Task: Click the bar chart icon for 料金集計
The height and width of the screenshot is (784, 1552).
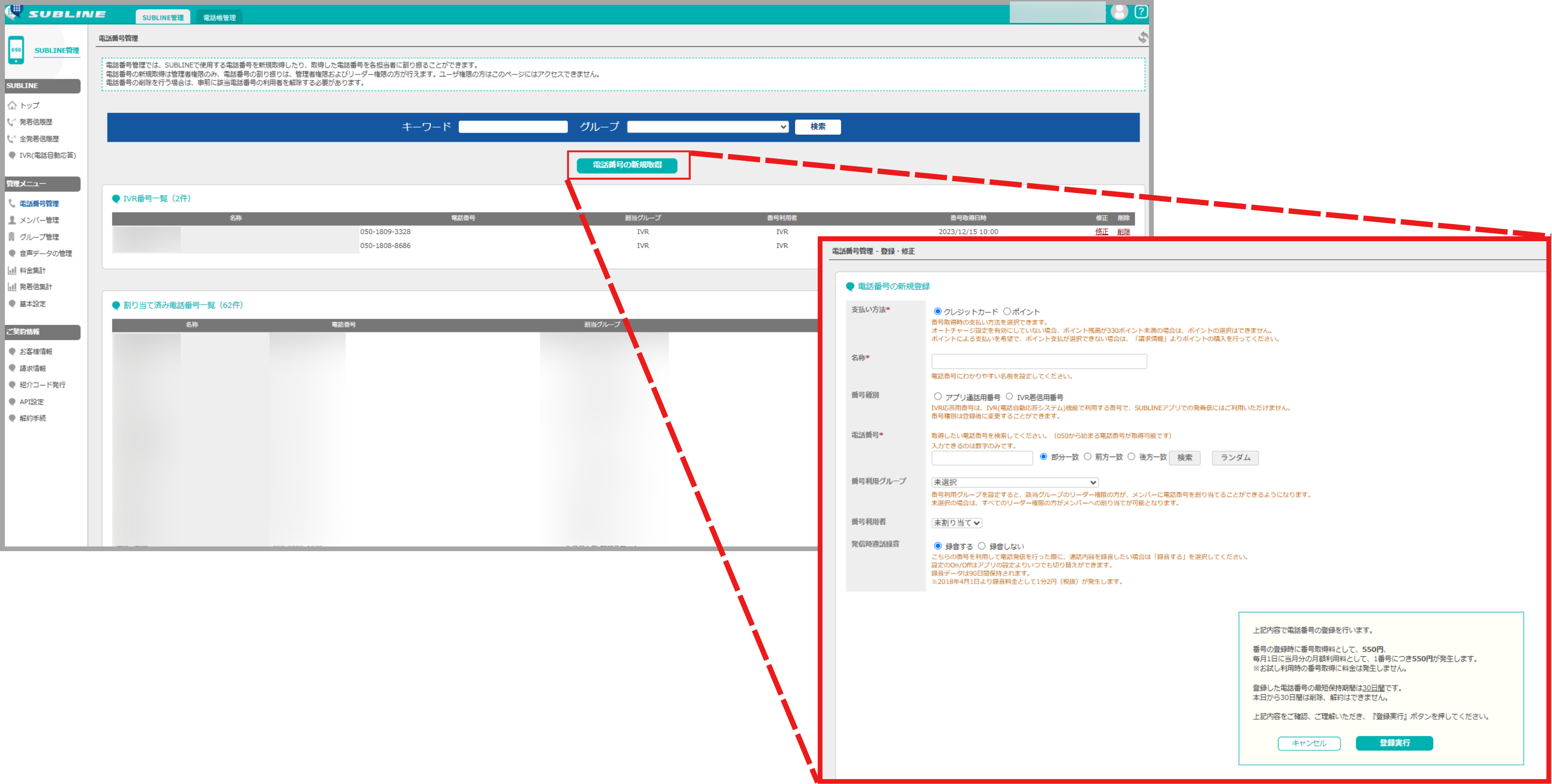Action: [x=11, y=270]
